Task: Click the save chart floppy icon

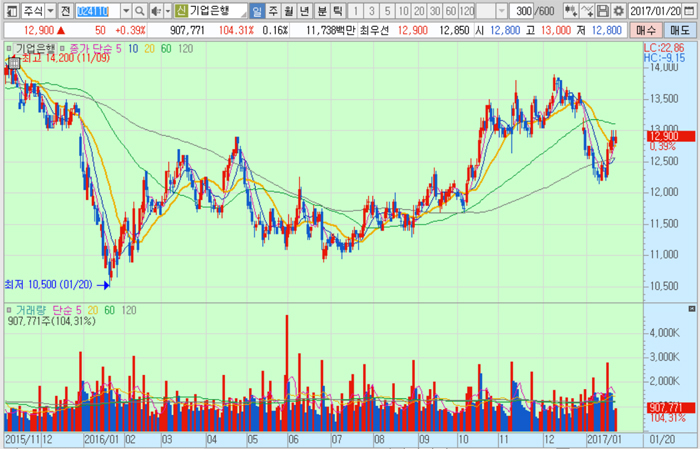Action: 603,10
